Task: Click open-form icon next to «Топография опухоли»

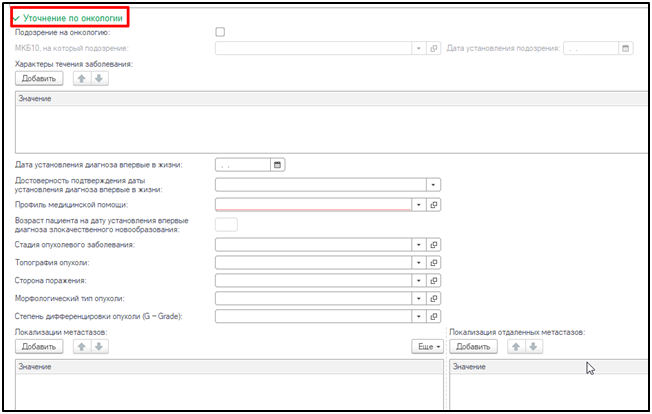Action: point(434,262)
